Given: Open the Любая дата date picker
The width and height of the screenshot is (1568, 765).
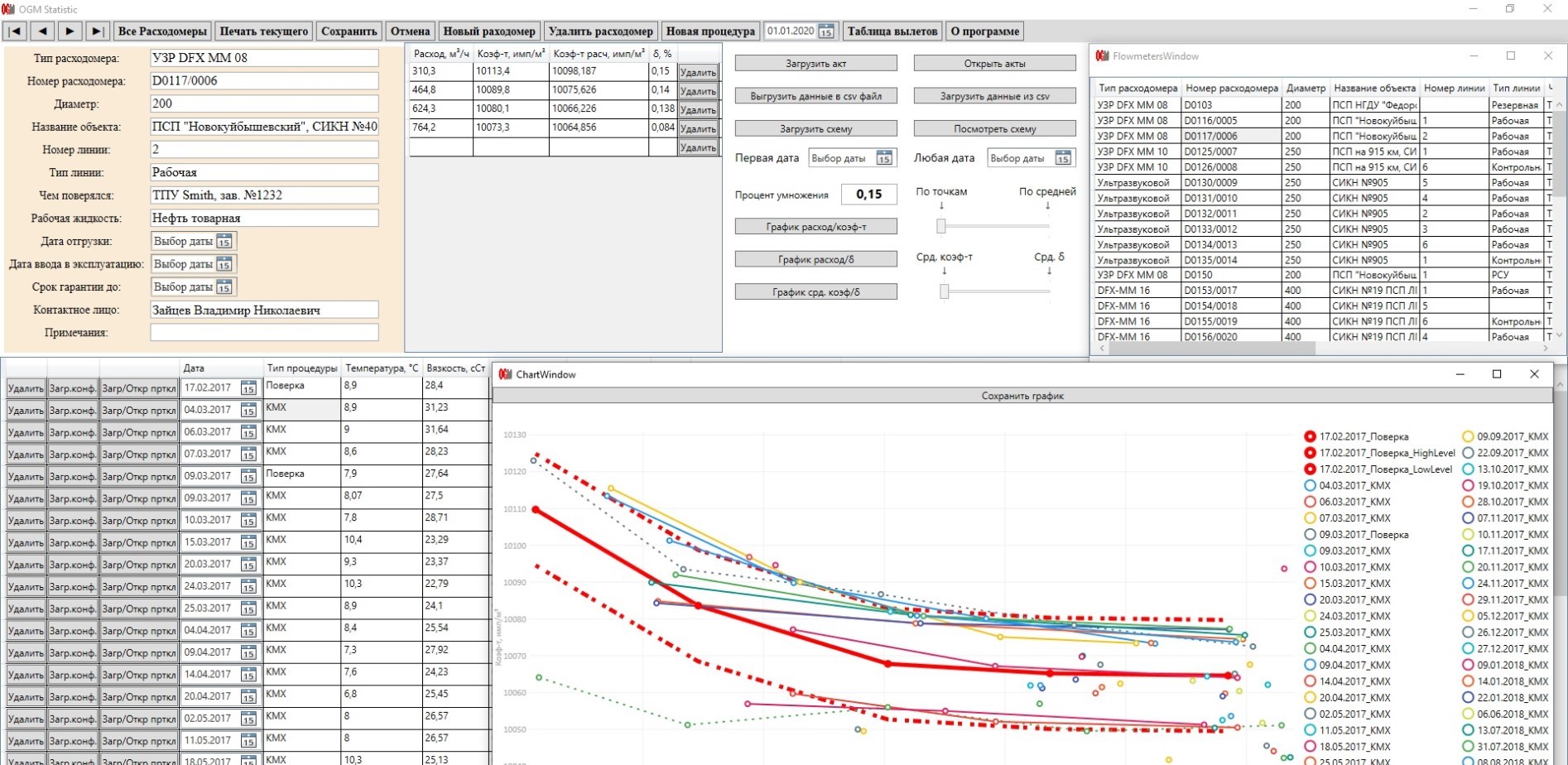Looking at the screenshot, I should coord(1063,158).
